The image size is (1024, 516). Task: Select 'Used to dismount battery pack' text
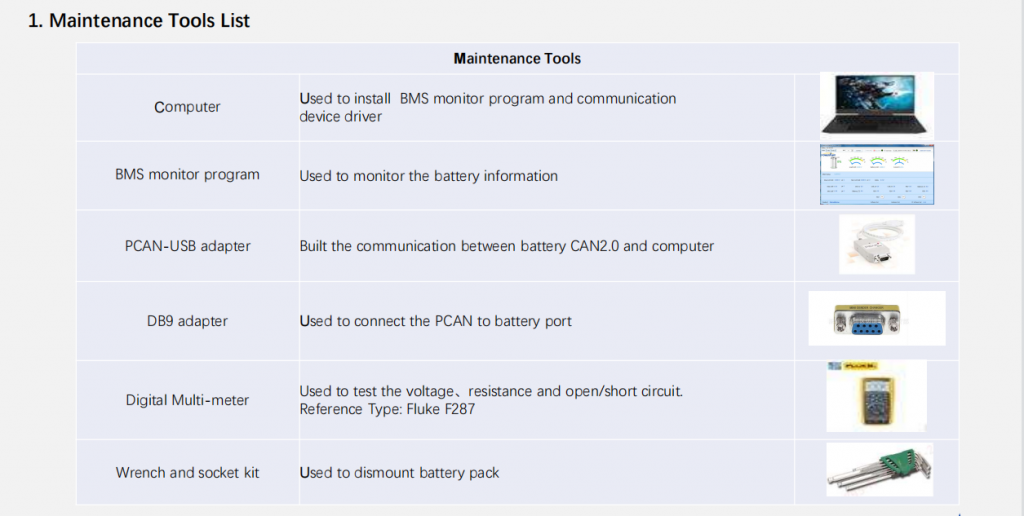click(x=399, y=473)
